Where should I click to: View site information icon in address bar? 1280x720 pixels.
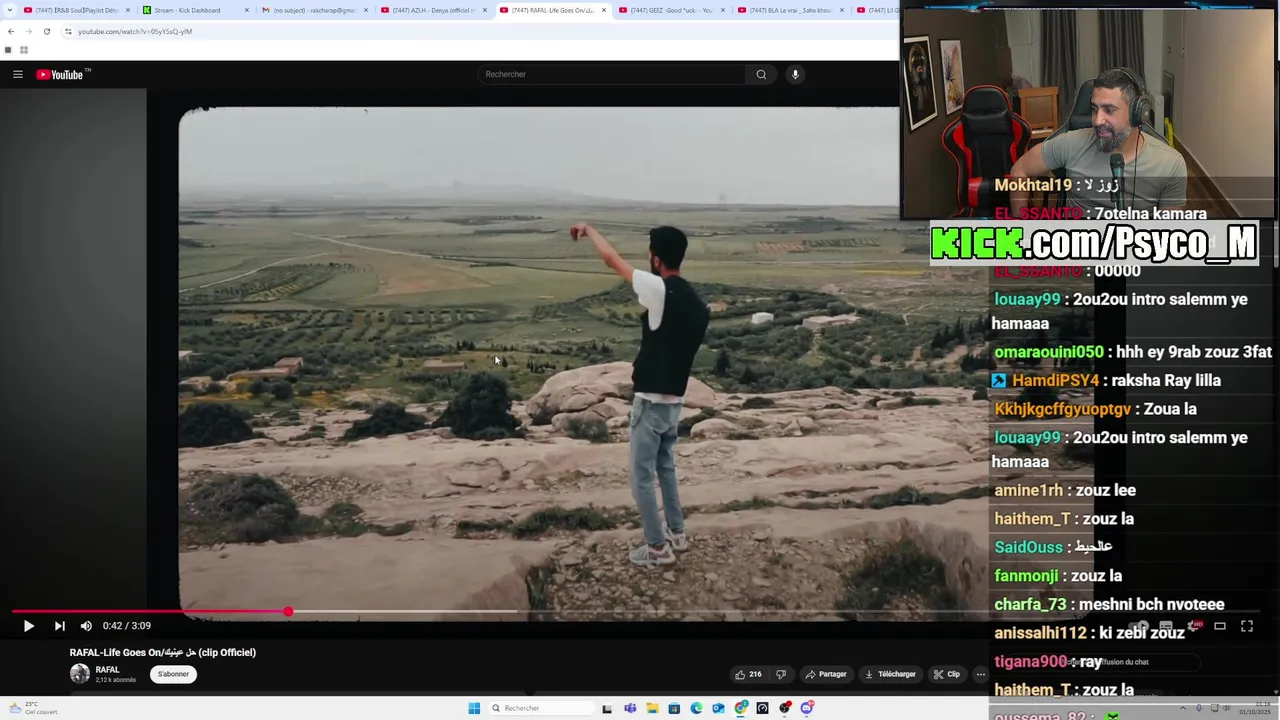click(68, 31)
